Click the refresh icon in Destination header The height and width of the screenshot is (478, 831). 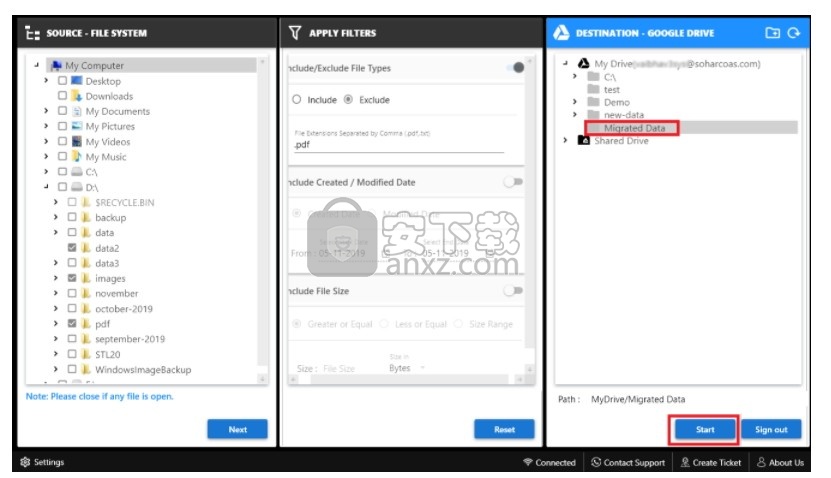(x=793, y=33)
